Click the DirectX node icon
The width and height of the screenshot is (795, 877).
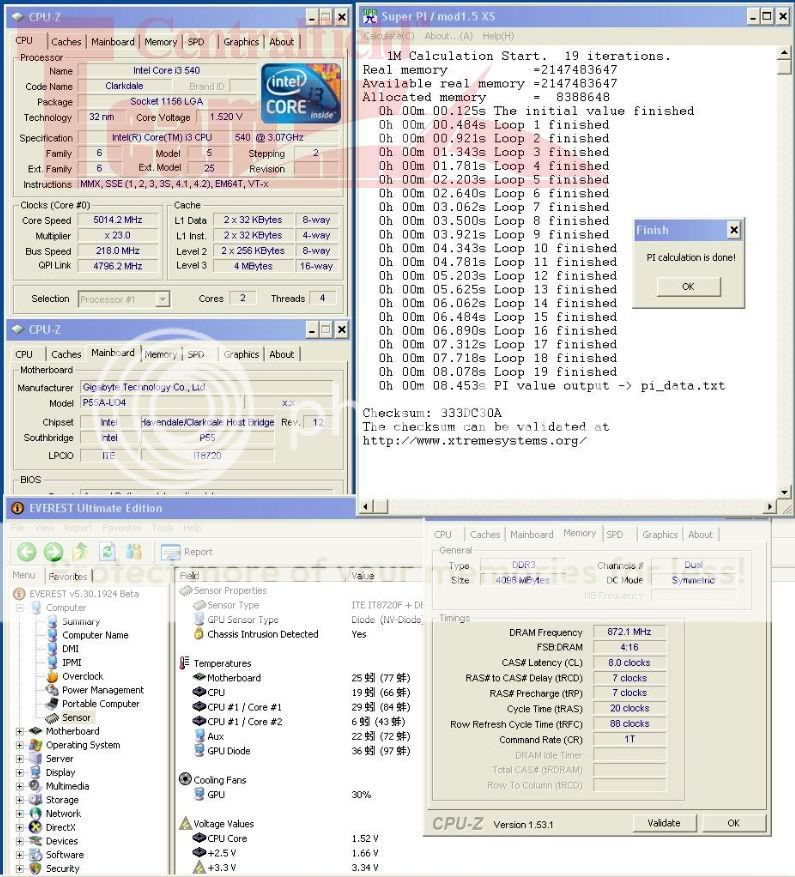coord(36,827)
